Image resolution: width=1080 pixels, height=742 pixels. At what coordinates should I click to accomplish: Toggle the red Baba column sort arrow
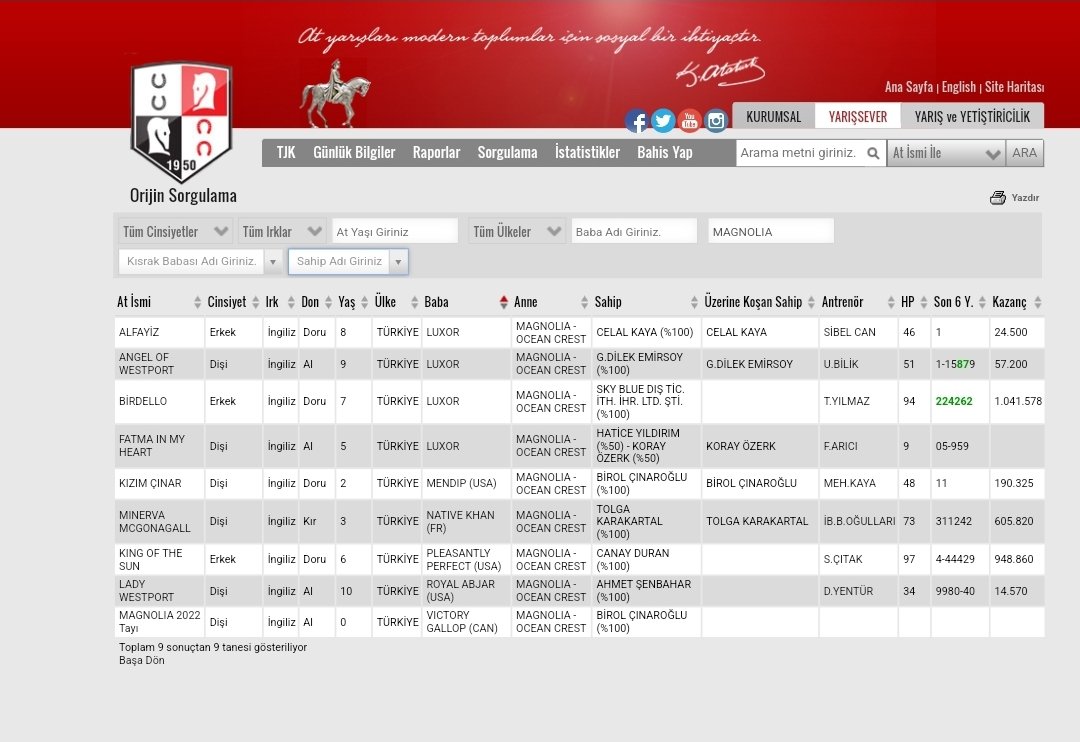coord(503,302)
